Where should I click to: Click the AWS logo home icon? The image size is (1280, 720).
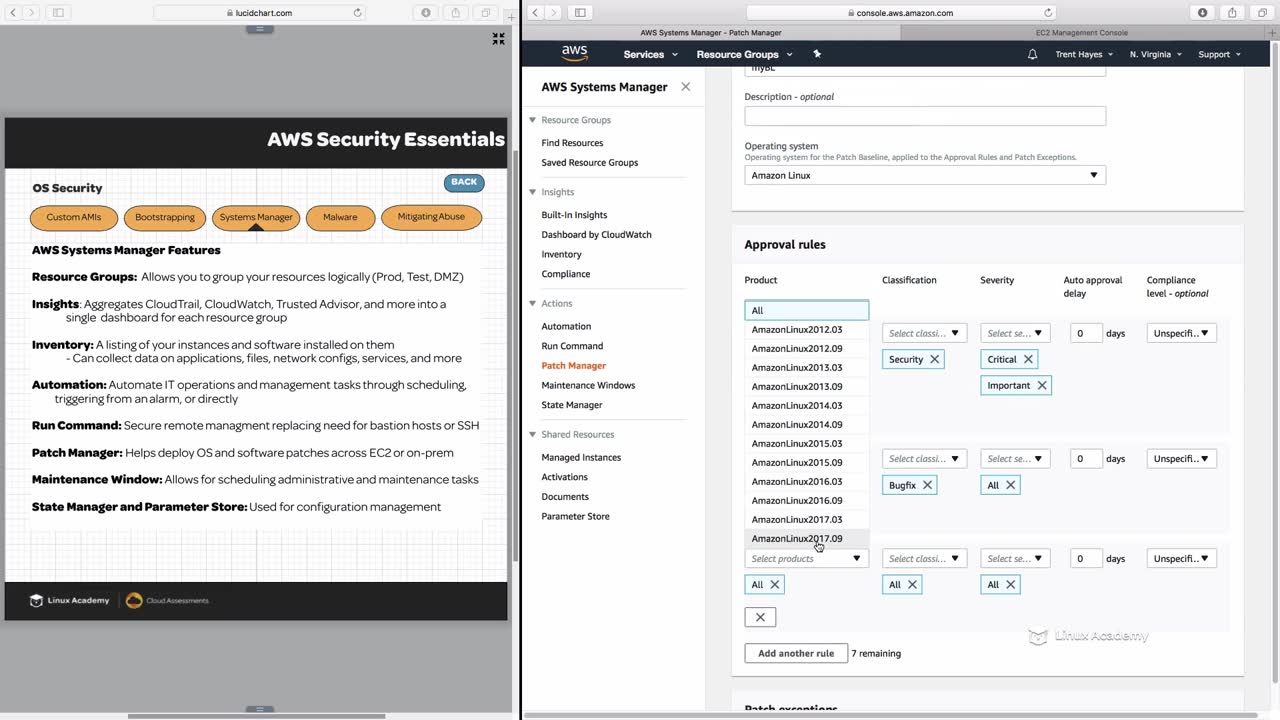pos(574,53)
